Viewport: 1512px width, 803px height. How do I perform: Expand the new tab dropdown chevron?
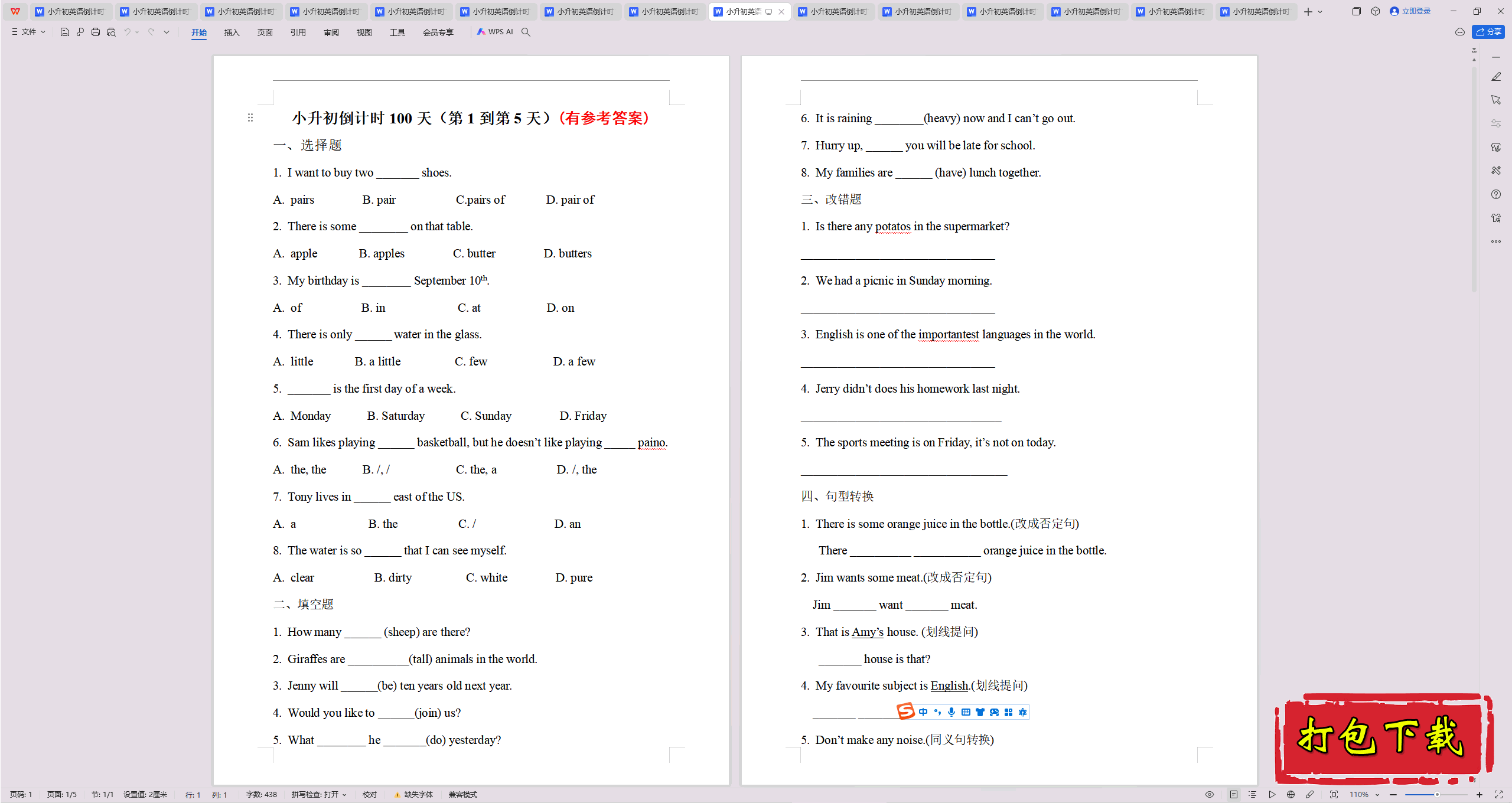pos(1320,12)
